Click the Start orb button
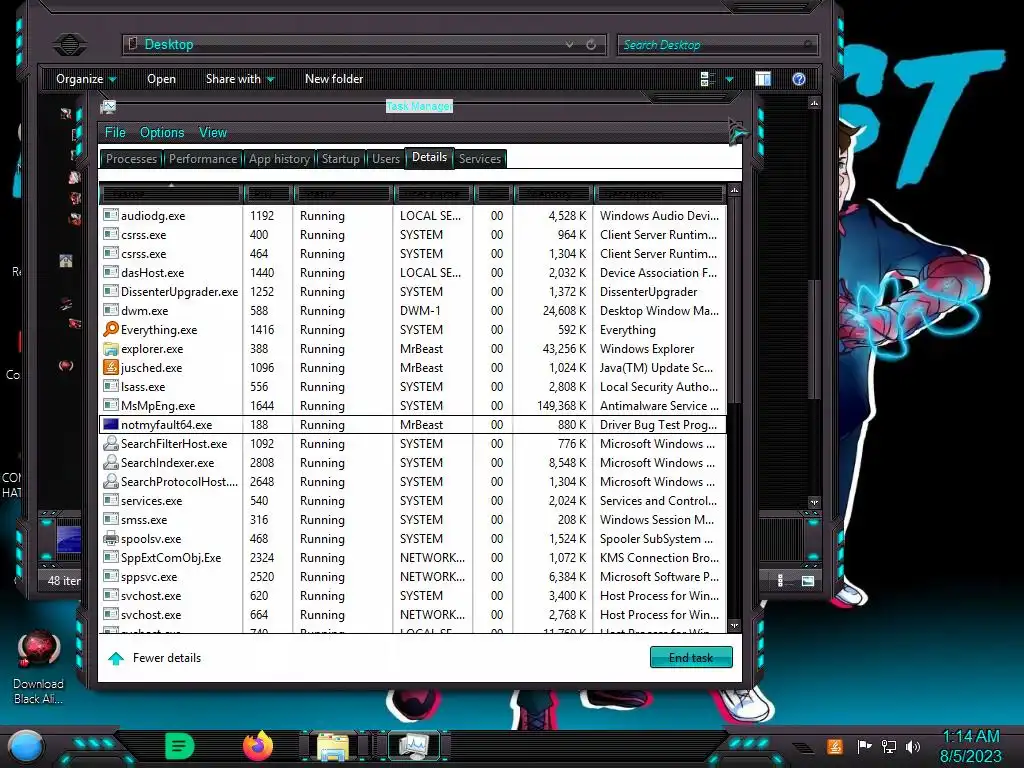The width and height of the screenshot is (1024, 768). click(x=26, y=747)
